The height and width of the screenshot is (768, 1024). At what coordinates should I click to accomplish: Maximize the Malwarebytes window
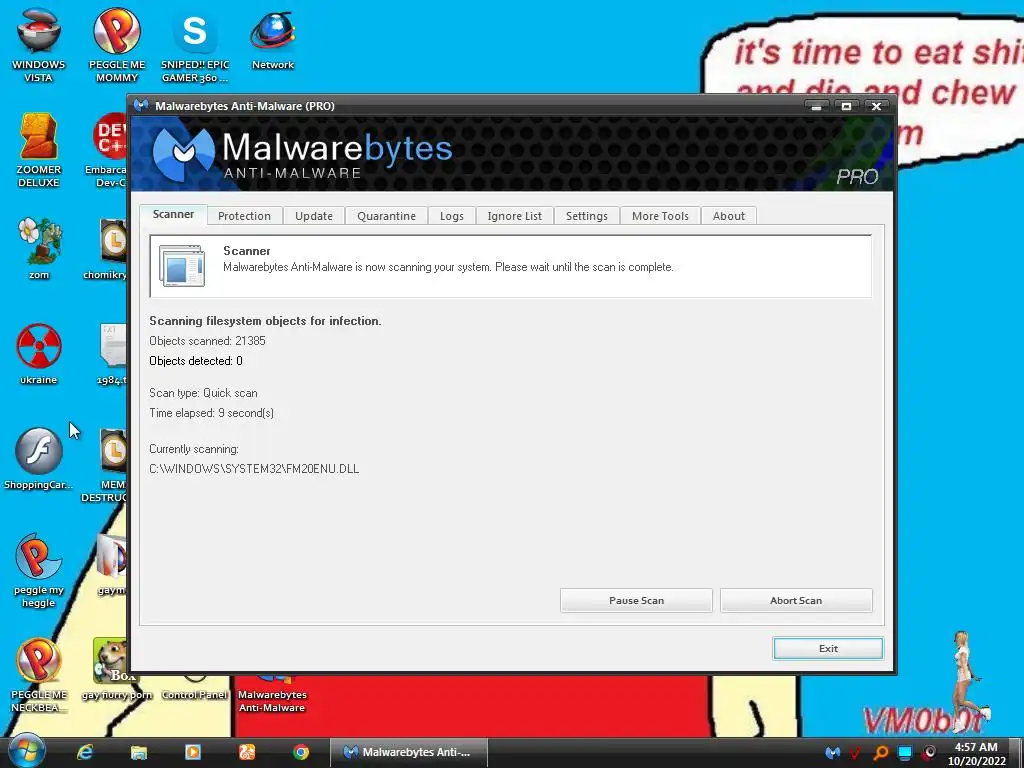pyautogui.click(x=846, y=106)
